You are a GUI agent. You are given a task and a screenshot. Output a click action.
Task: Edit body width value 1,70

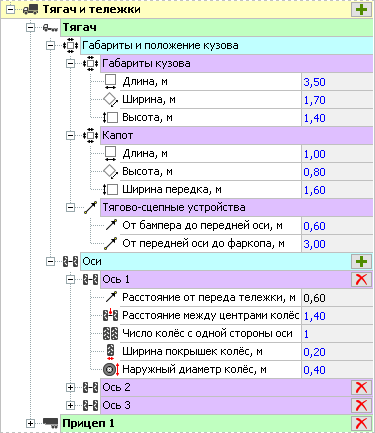click(337, 100)
